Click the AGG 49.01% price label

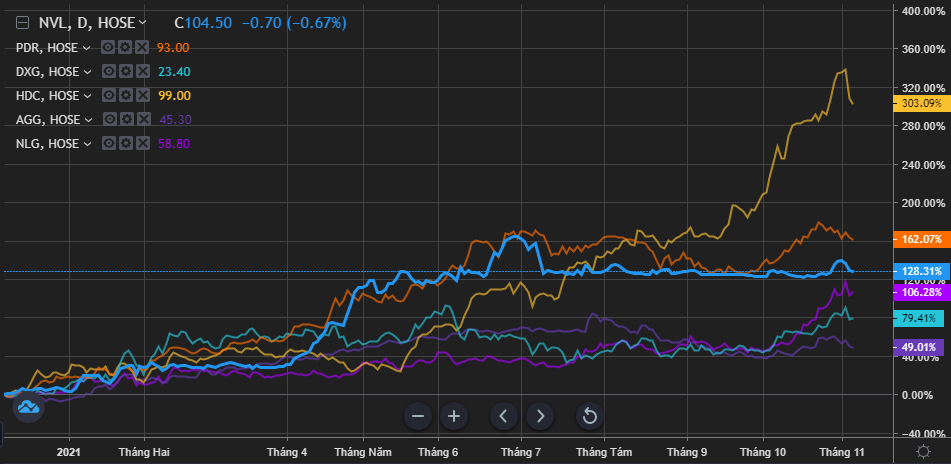[x=919, y=348]
